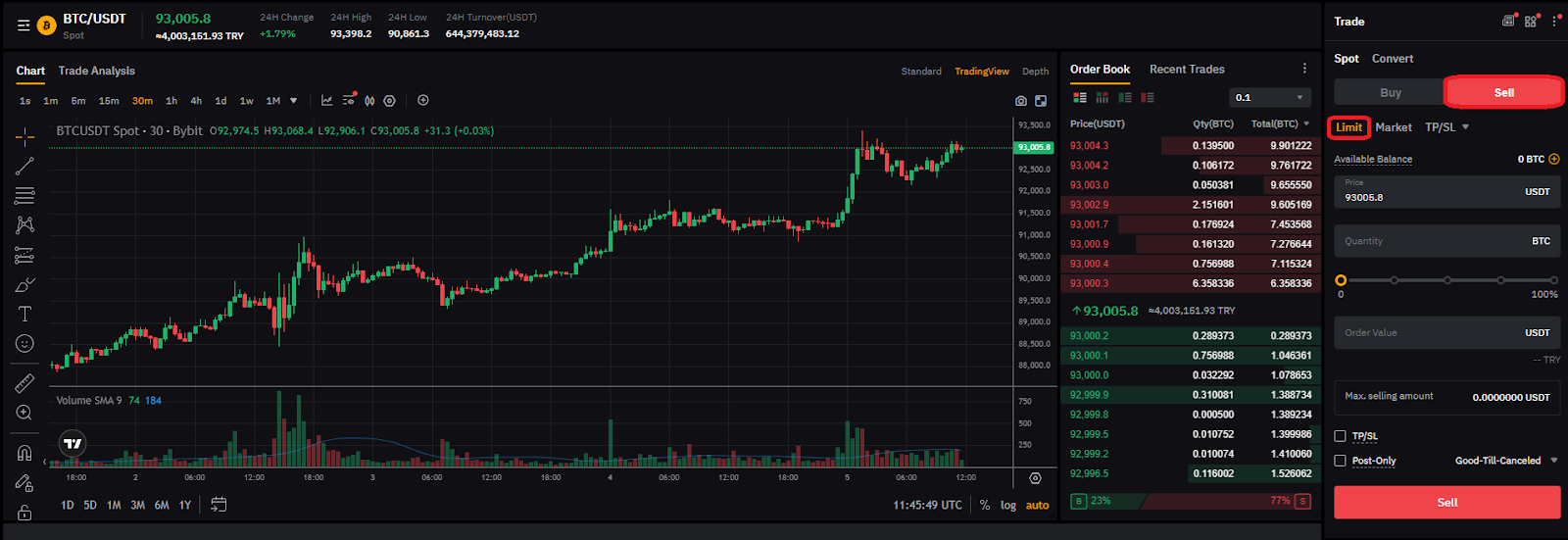Select the trend line drawing tool

tap(24, 167)
